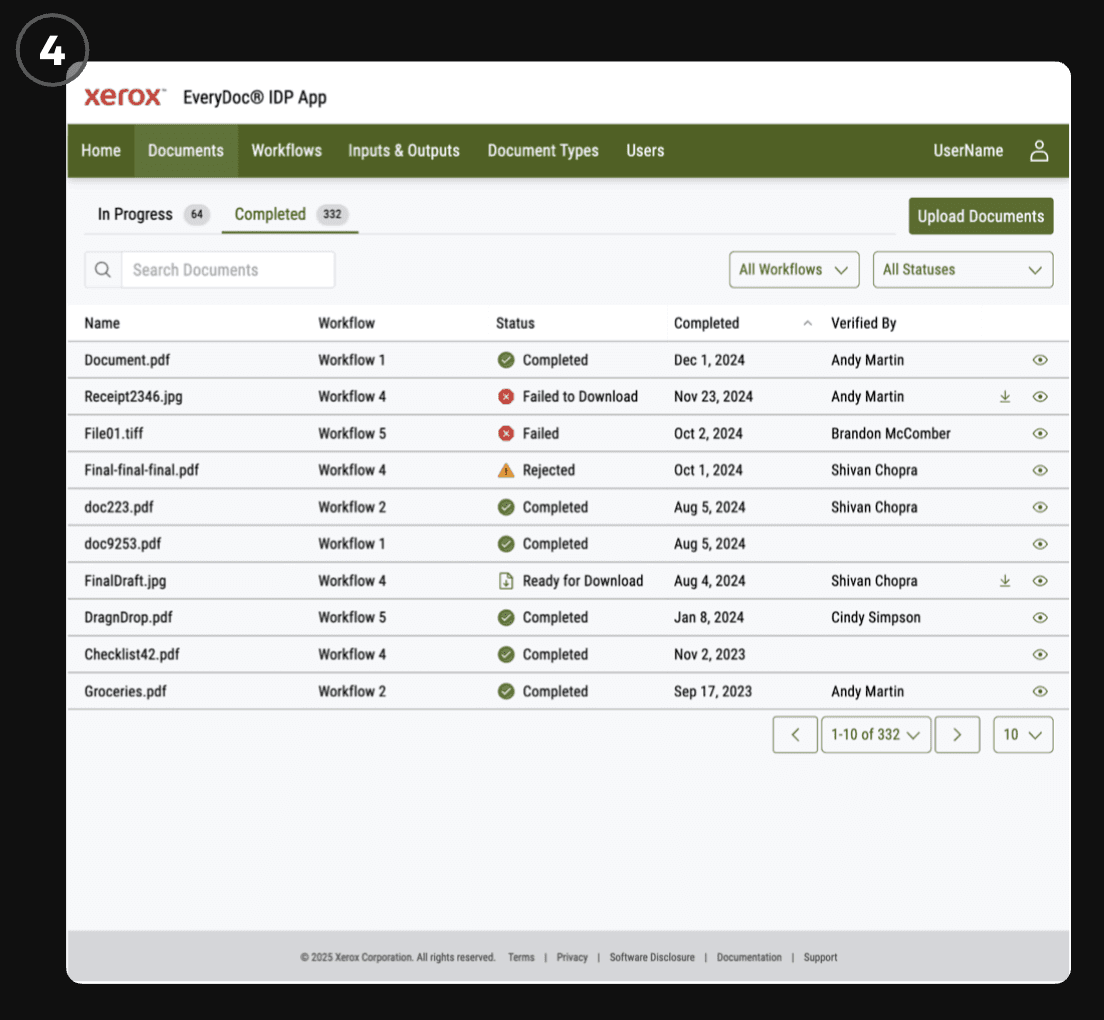The height and width of the screenshot is (1020, 1104).
Task: Click the Sep 17, 2023 date cell
Action: point(713,691)
